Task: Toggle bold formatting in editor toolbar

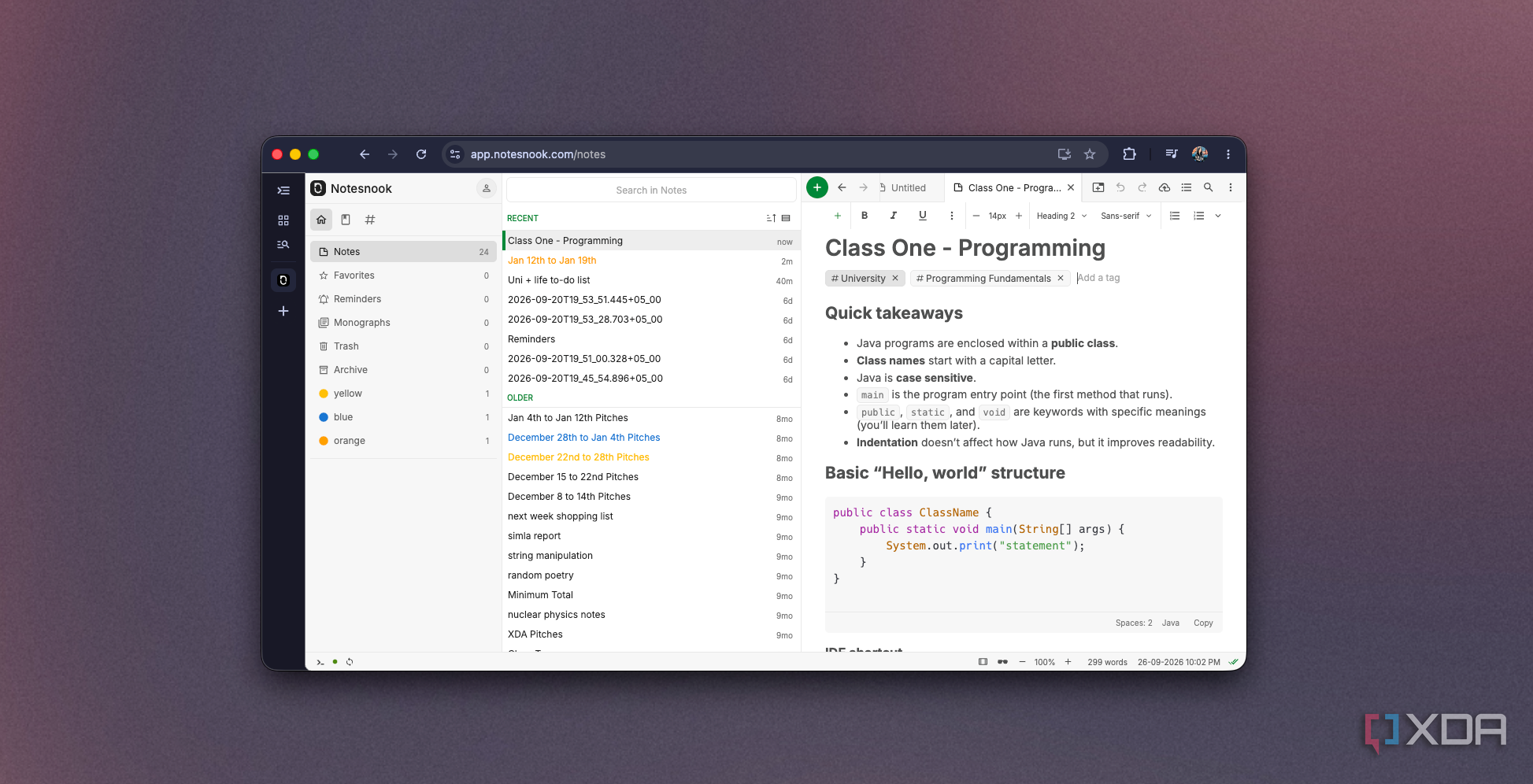Action: 865,216
